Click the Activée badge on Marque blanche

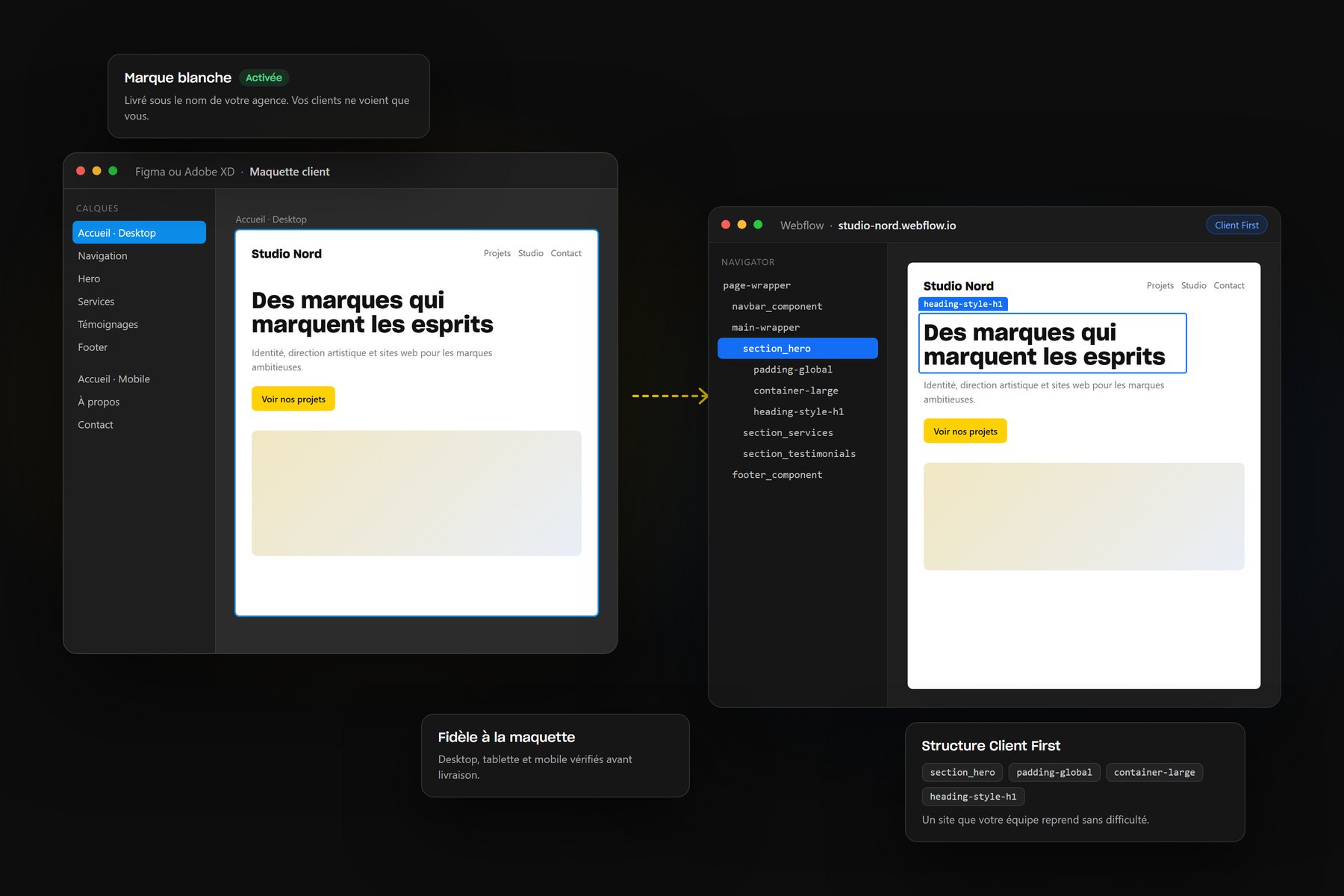point(264,78)
